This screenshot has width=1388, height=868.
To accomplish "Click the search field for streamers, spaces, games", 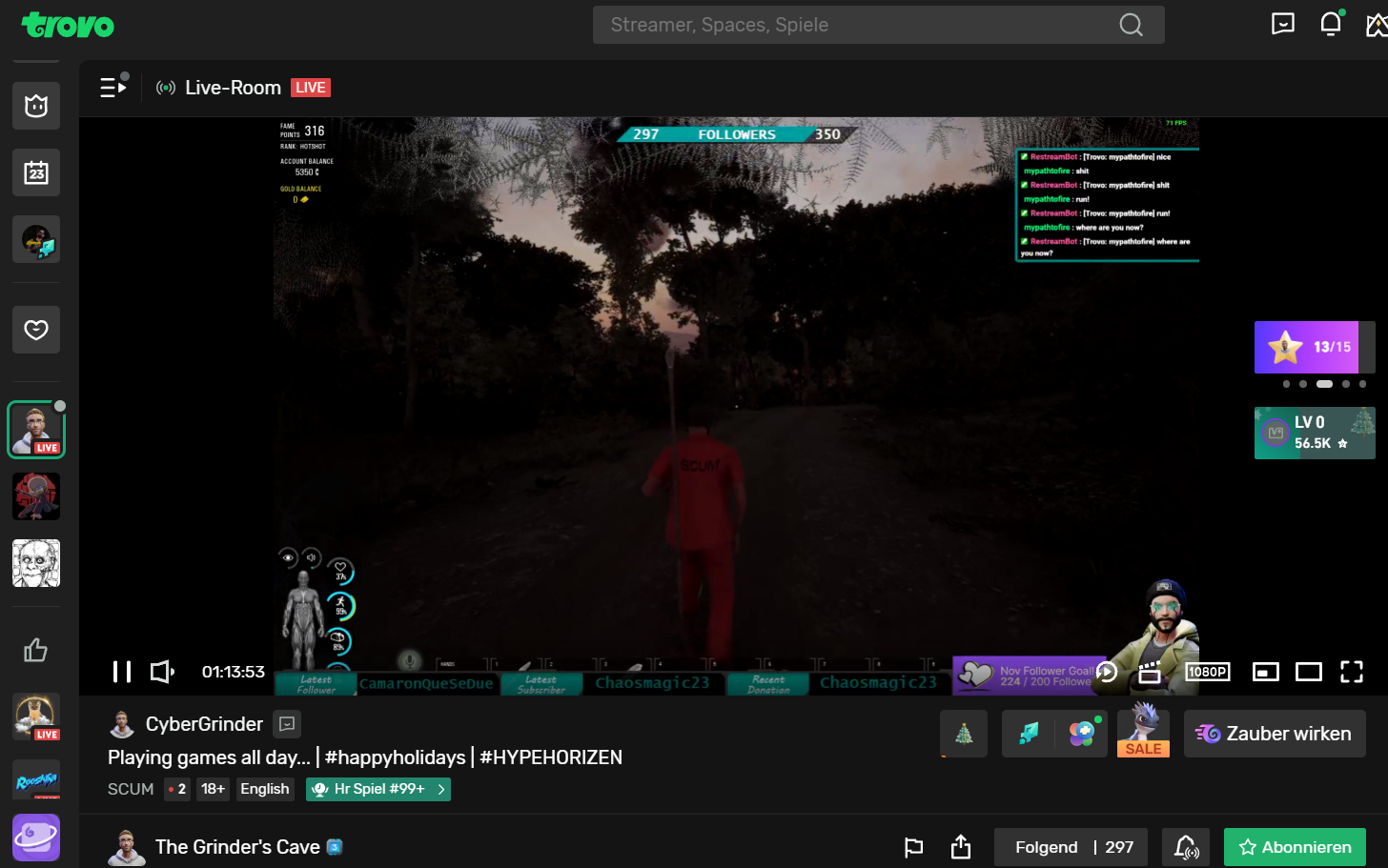I will coord(878,25).
